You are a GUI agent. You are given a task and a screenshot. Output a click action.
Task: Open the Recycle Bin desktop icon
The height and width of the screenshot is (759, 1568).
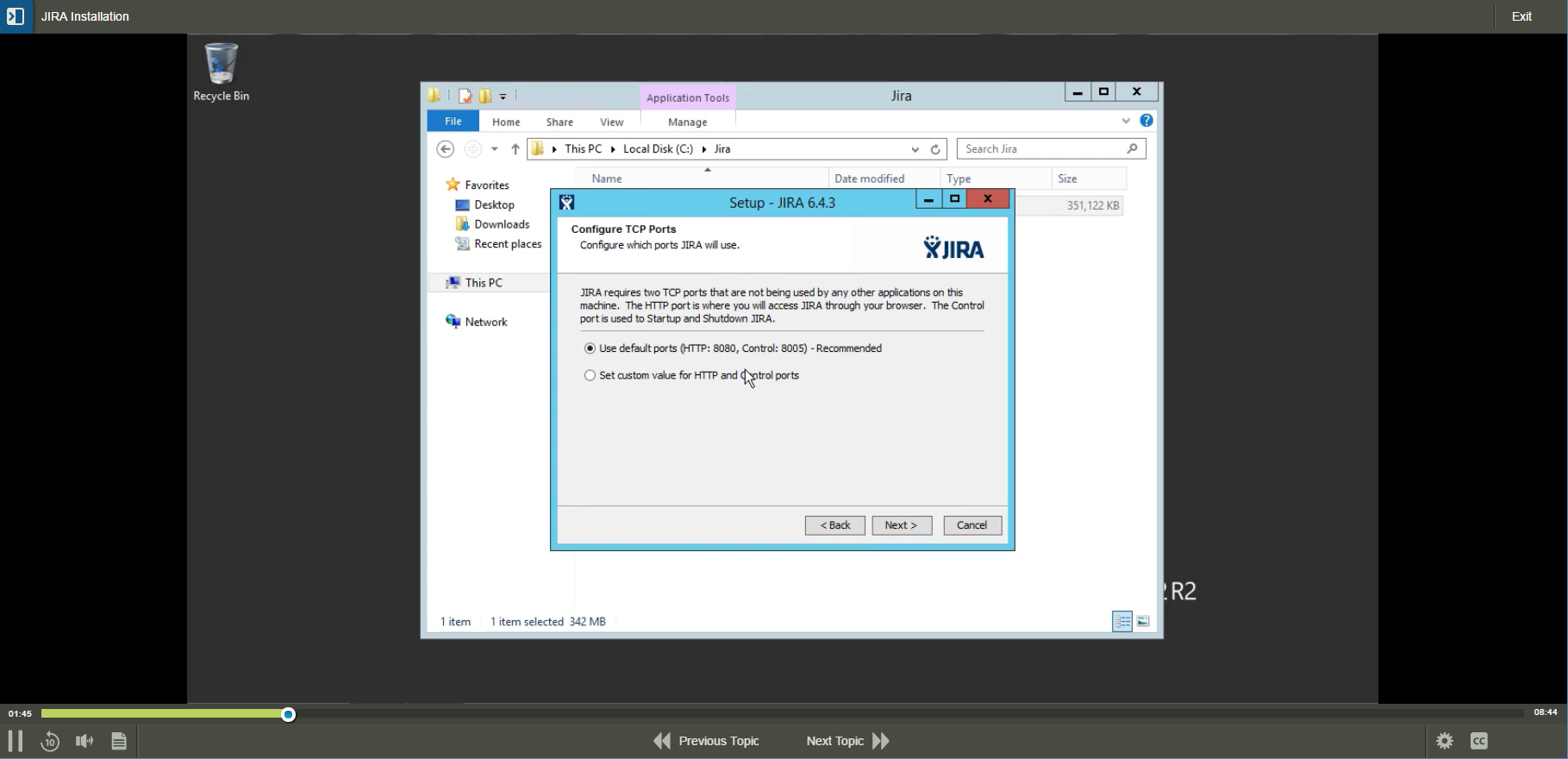pyautogui.click(x=222, y=72)
